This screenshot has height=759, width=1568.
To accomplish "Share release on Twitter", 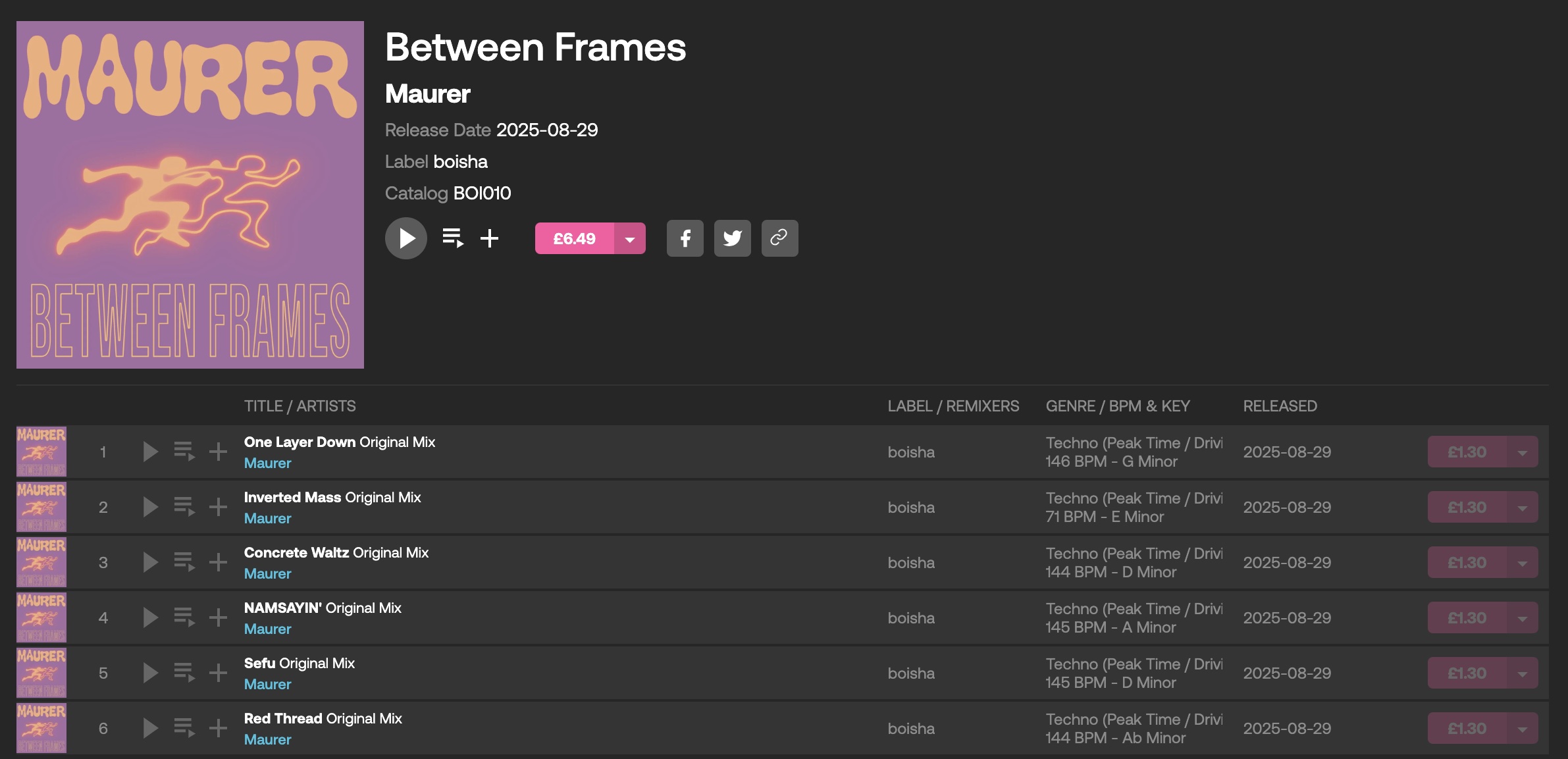I will [x=732, y=238].
